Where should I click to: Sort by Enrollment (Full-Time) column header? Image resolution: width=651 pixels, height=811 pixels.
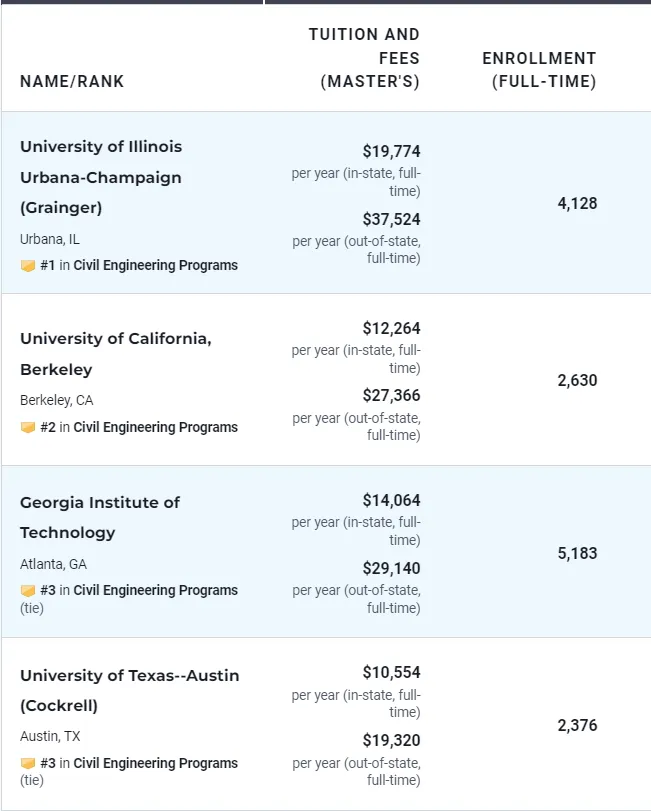point(540,70)
